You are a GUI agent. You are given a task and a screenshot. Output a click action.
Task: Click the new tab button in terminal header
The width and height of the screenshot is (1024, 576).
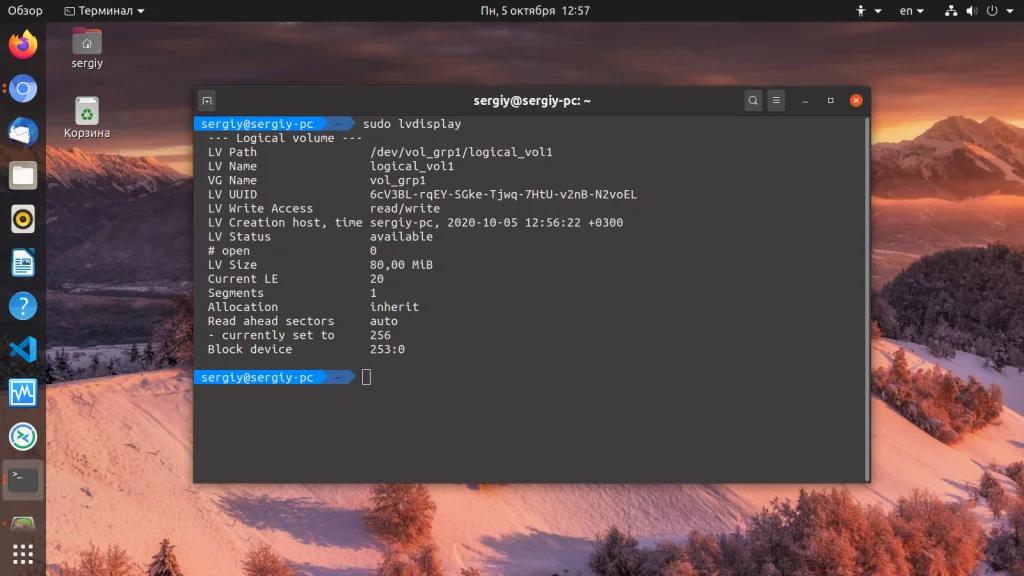[x=207, y=101]
